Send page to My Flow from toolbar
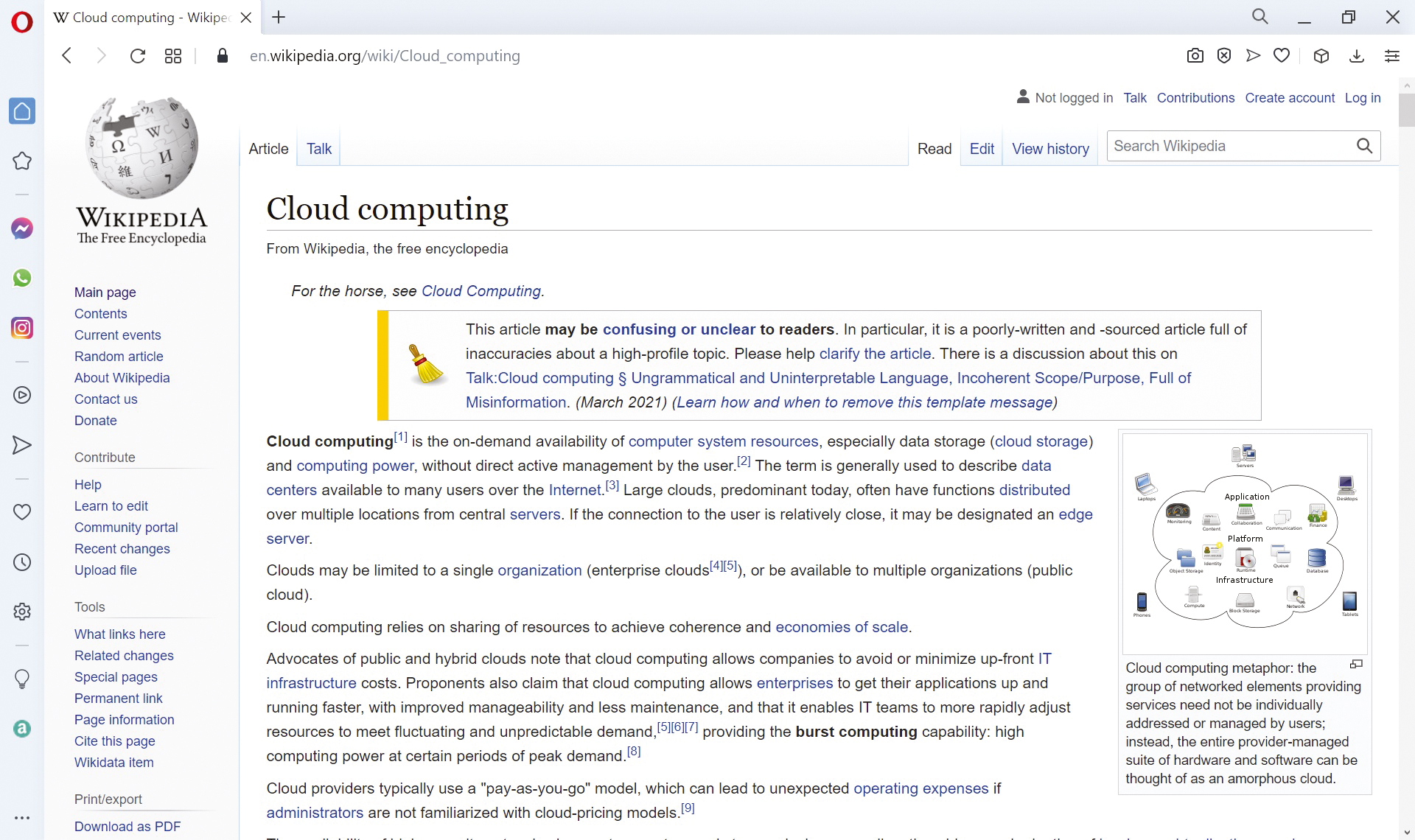Viewport: 1415px width, 840px height. click(x=1253, y=56)
